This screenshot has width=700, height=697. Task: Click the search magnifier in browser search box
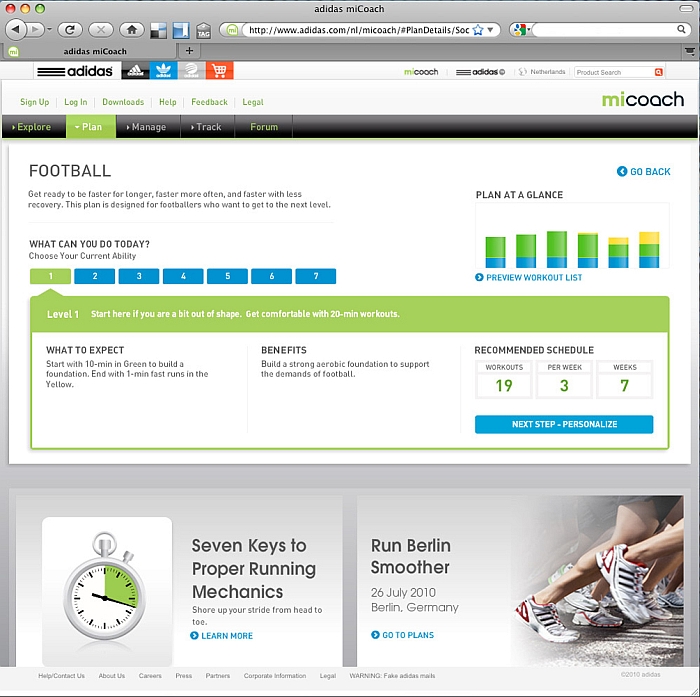tap(681, 29)
